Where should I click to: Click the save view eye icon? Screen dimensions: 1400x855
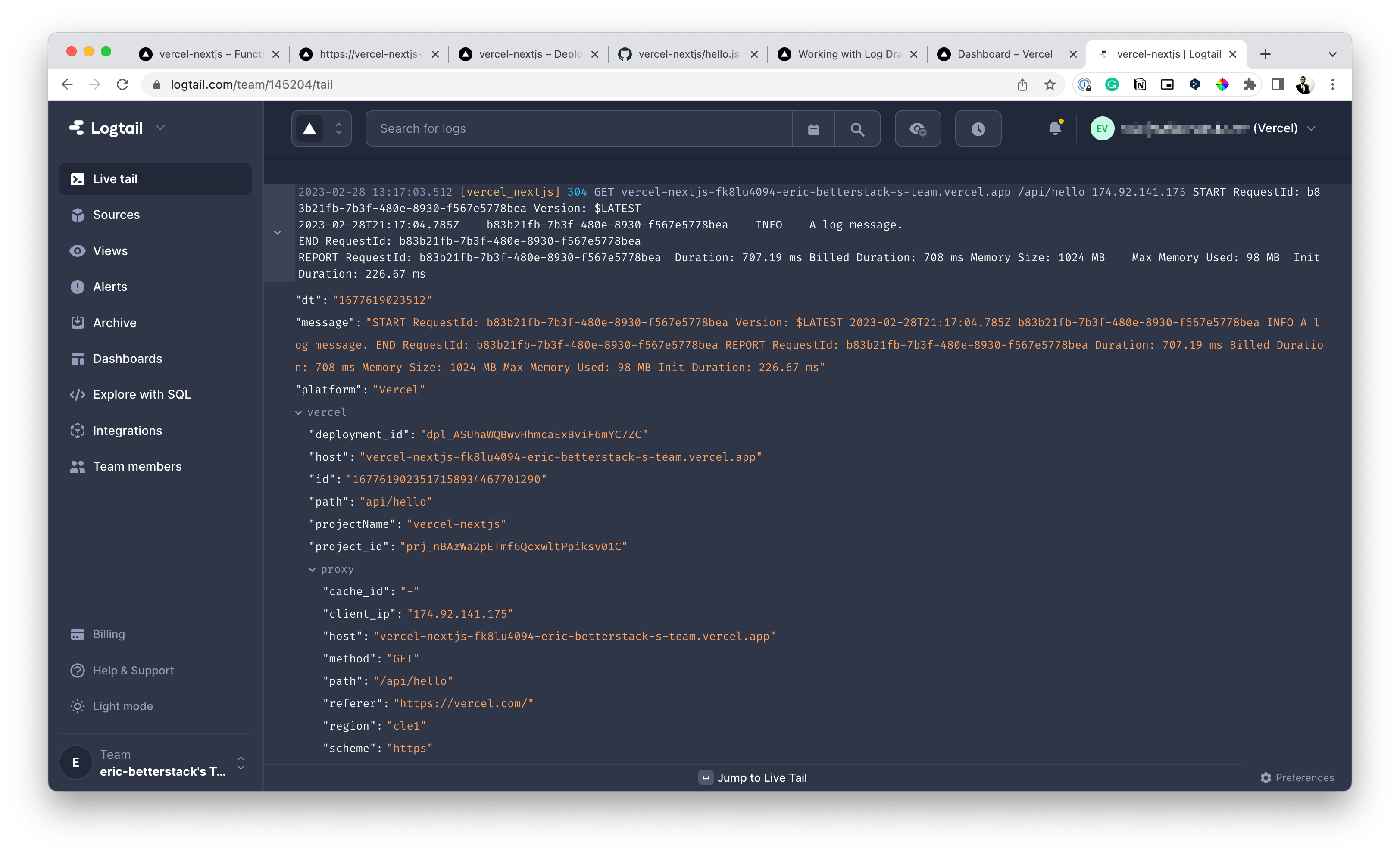coord(918,129)
